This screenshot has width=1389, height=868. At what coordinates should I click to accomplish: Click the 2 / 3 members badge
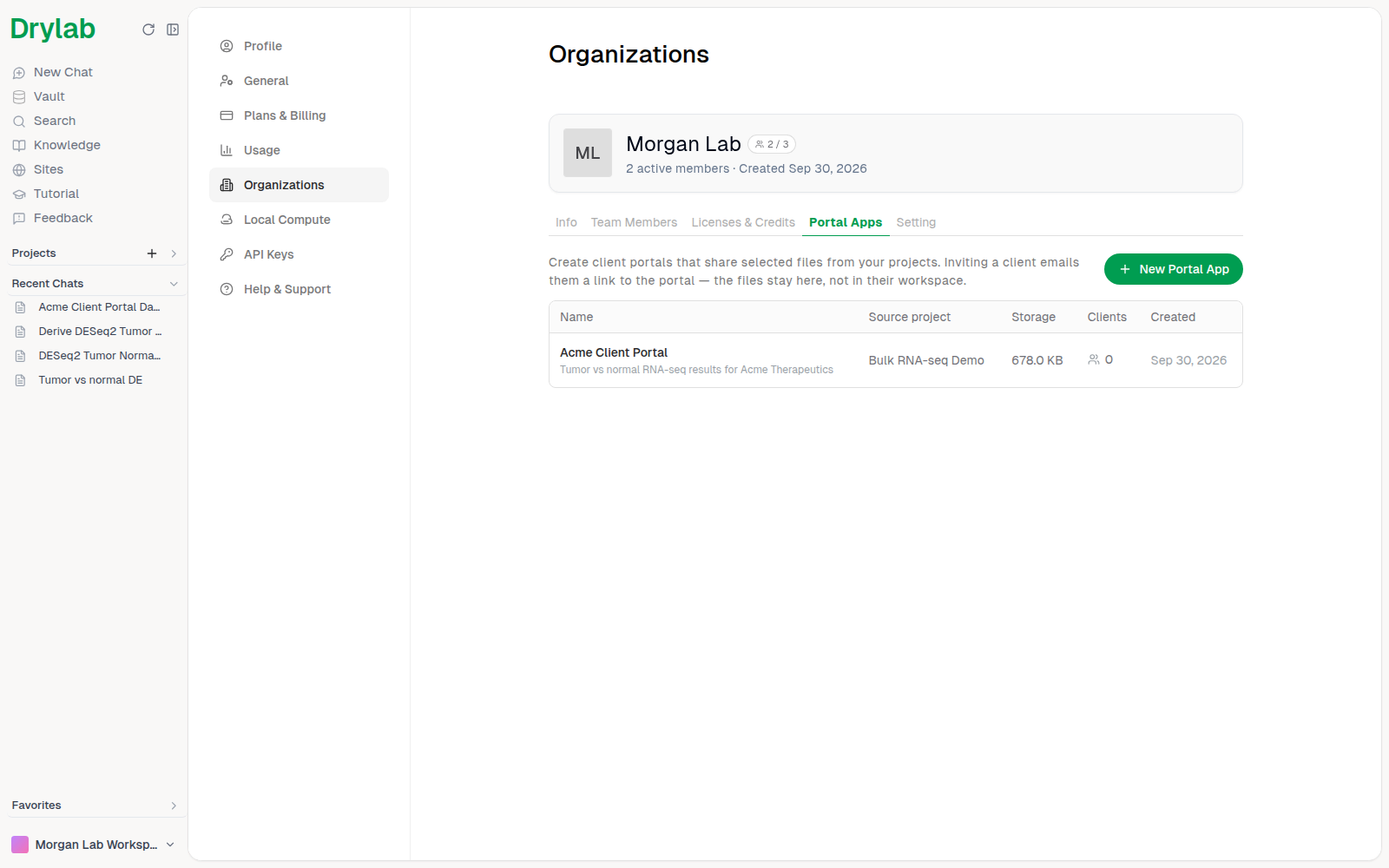click(x=772, y=144)
